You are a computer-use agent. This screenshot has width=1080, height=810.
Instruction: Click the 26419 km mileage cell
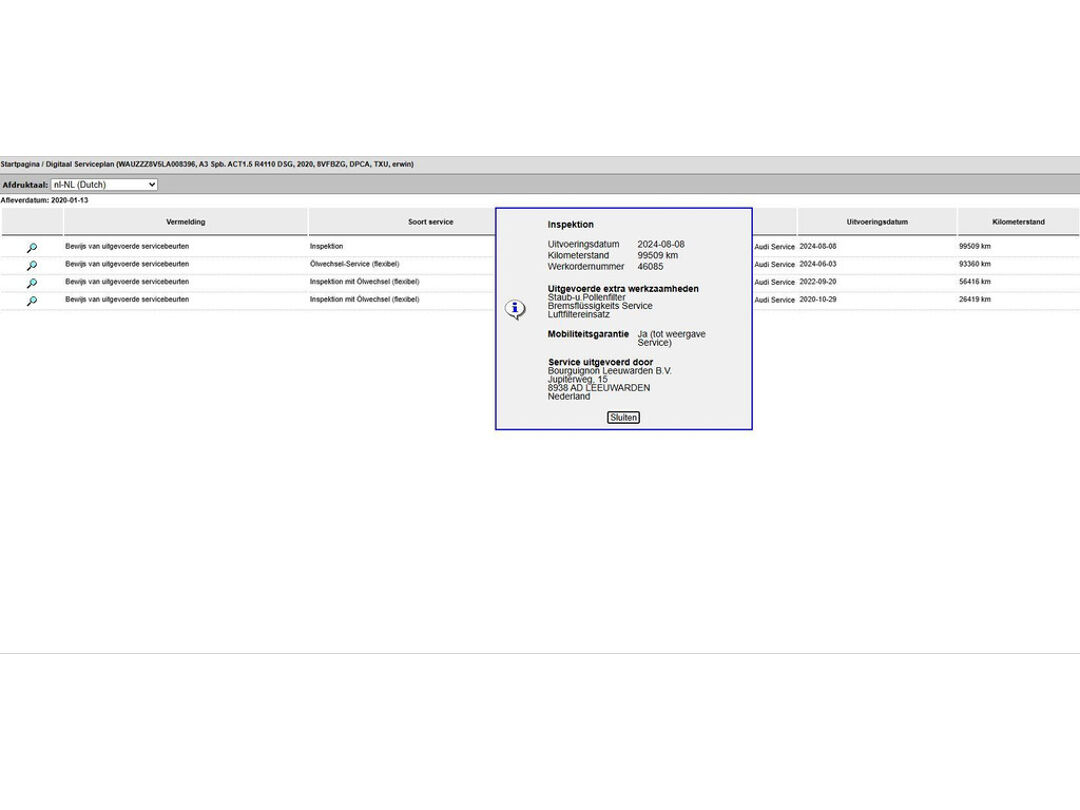[x=974, y=299]
